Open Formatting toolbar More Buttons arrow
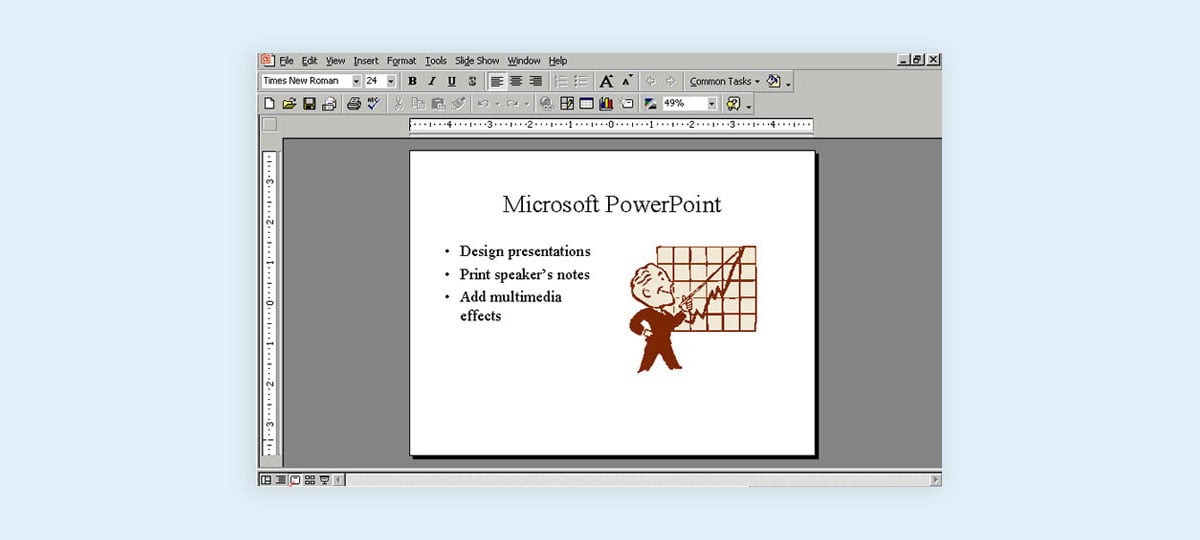The height and width of the screenshot is (540, 1200). coord(789,83)
